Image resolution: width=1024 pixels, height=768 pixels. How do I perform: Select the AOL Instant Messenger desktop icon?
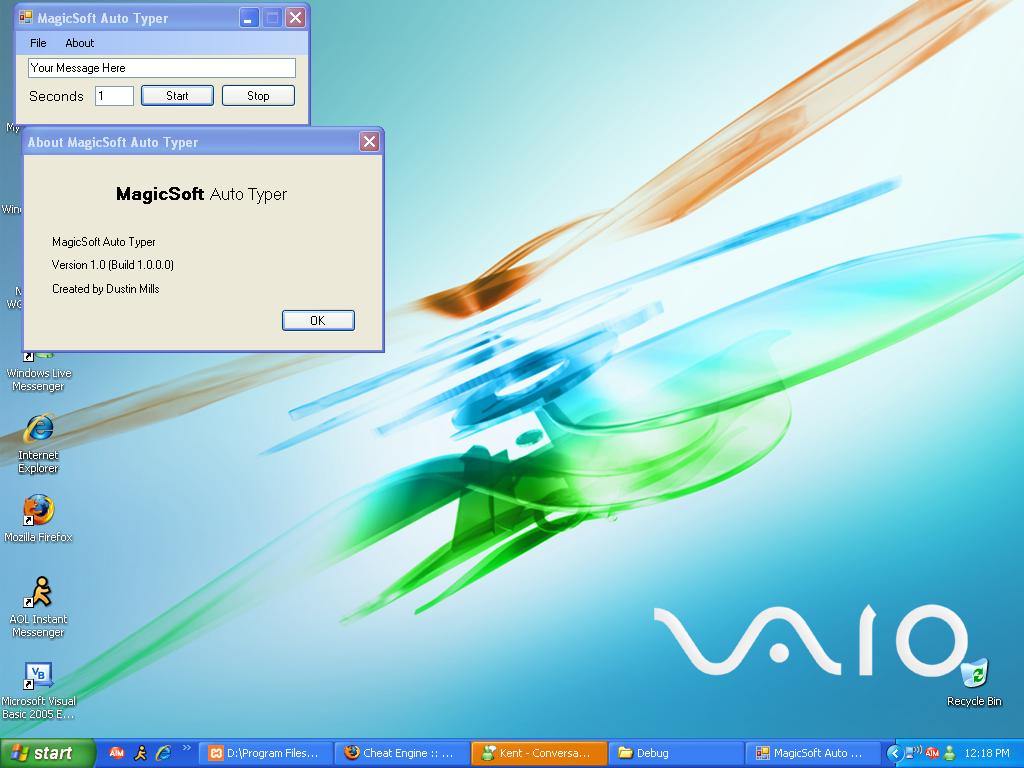click(38, 607)
